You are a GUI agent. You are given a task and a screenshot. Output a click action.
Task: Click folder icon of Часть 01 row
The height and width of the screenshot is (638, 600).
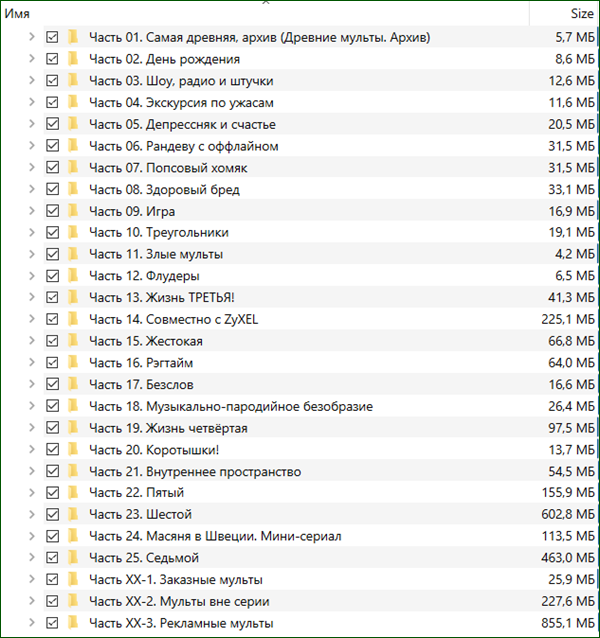pyautogui.click(x=73, y=37)
